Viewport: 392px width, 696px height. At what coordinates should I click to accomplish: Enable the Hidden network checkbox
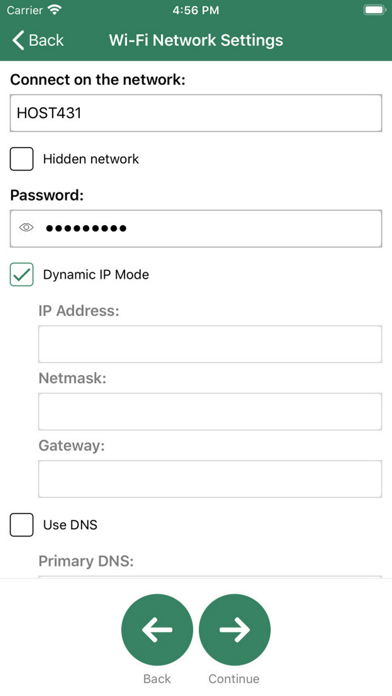[x=22, y=159]
